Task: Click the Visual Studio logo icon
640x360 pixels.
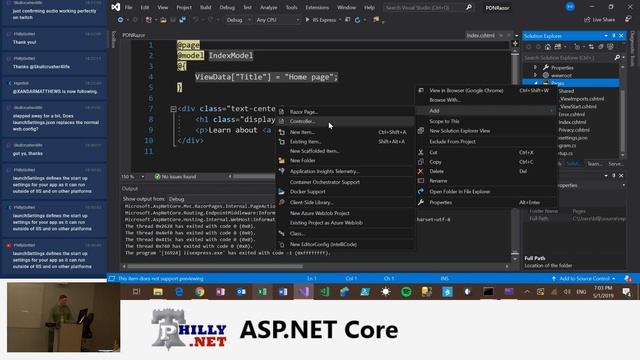Action: point(116,7)
